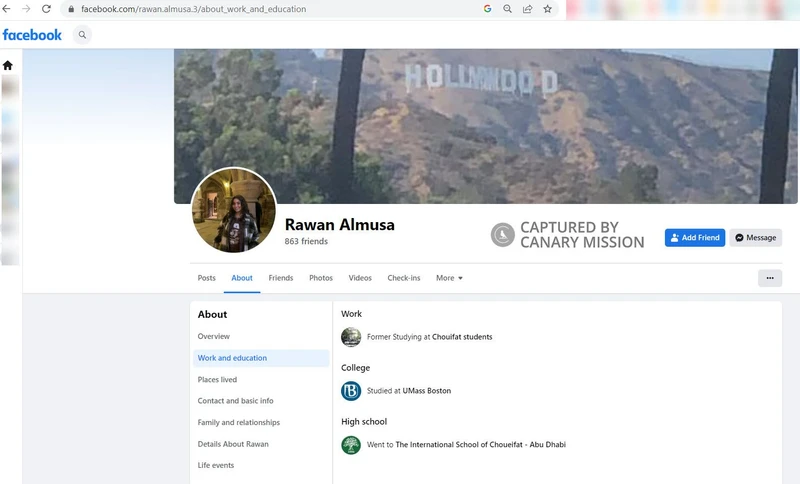Select Work and education in About sidebar
This screenshot has width=800, height=484.
261,358
